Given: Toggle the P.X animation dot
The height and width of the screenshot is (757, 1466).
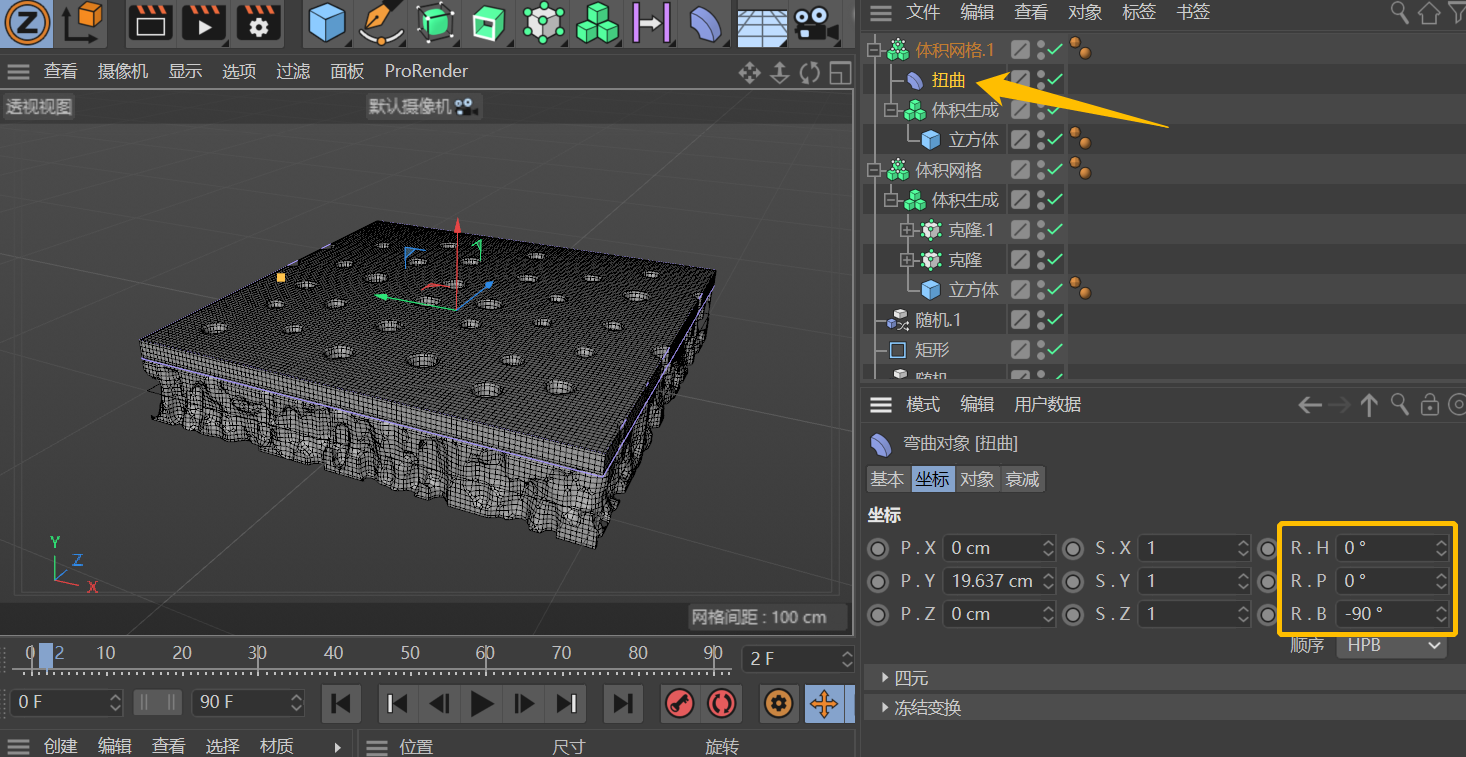Looking at the screenshot, I should (878, 548).
